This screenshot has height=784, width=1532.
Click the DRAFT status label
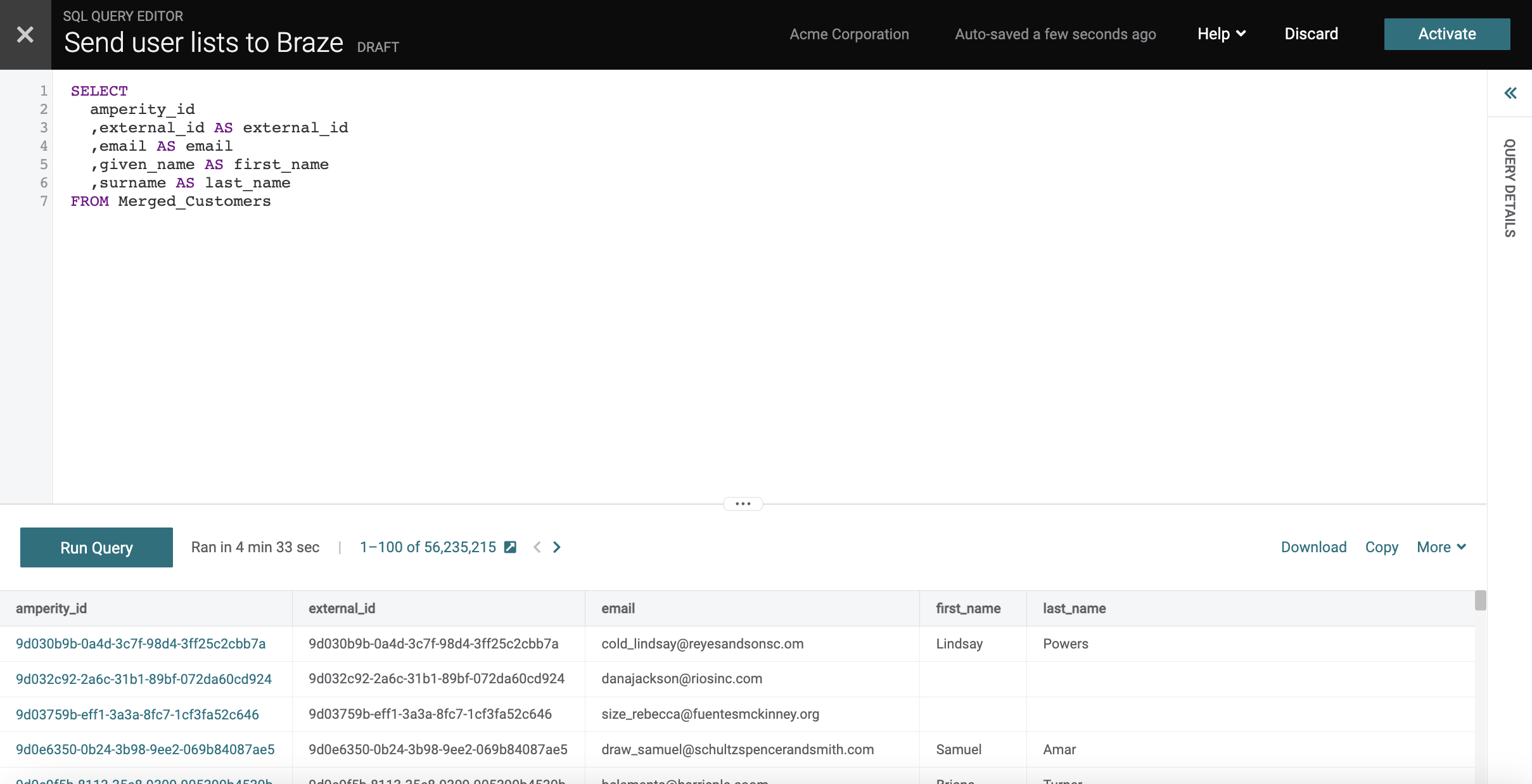coord(378,47)
